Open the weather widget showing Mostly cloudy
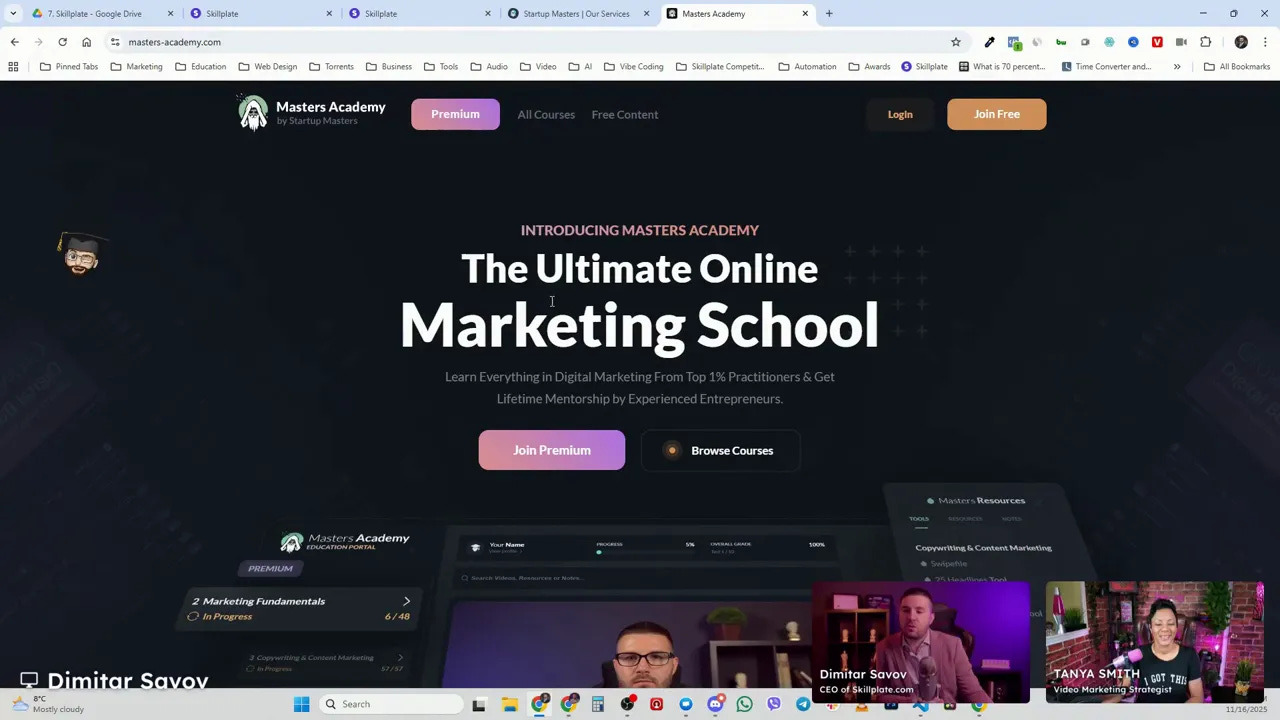 [x=48, y=704]
